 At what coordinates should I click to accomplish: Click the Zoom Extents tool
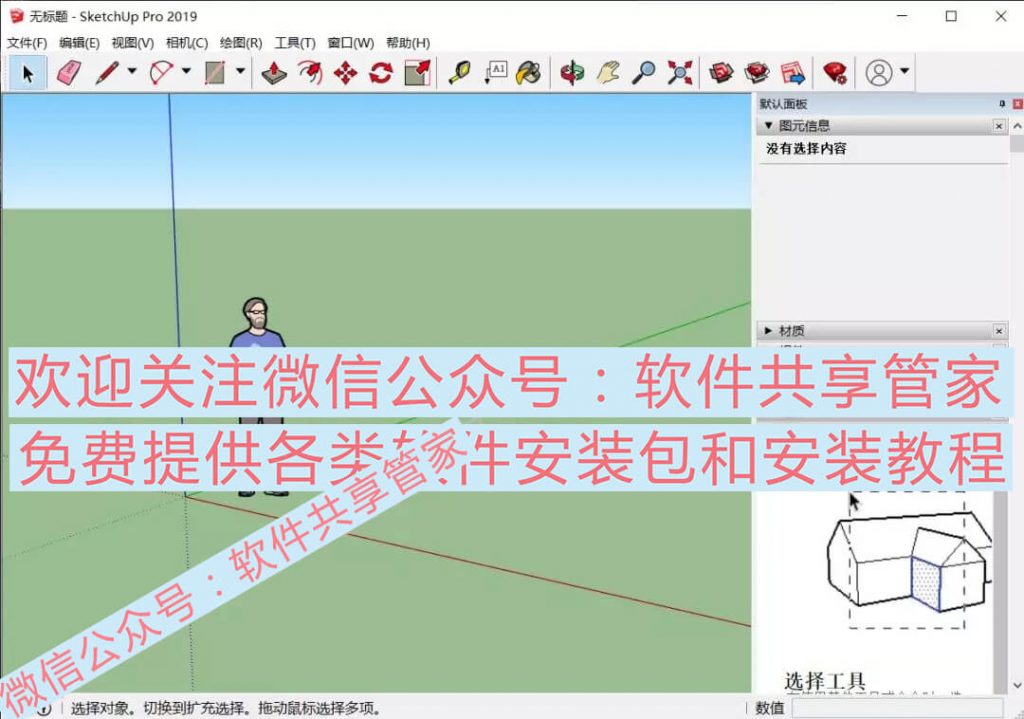pos(680,72)
